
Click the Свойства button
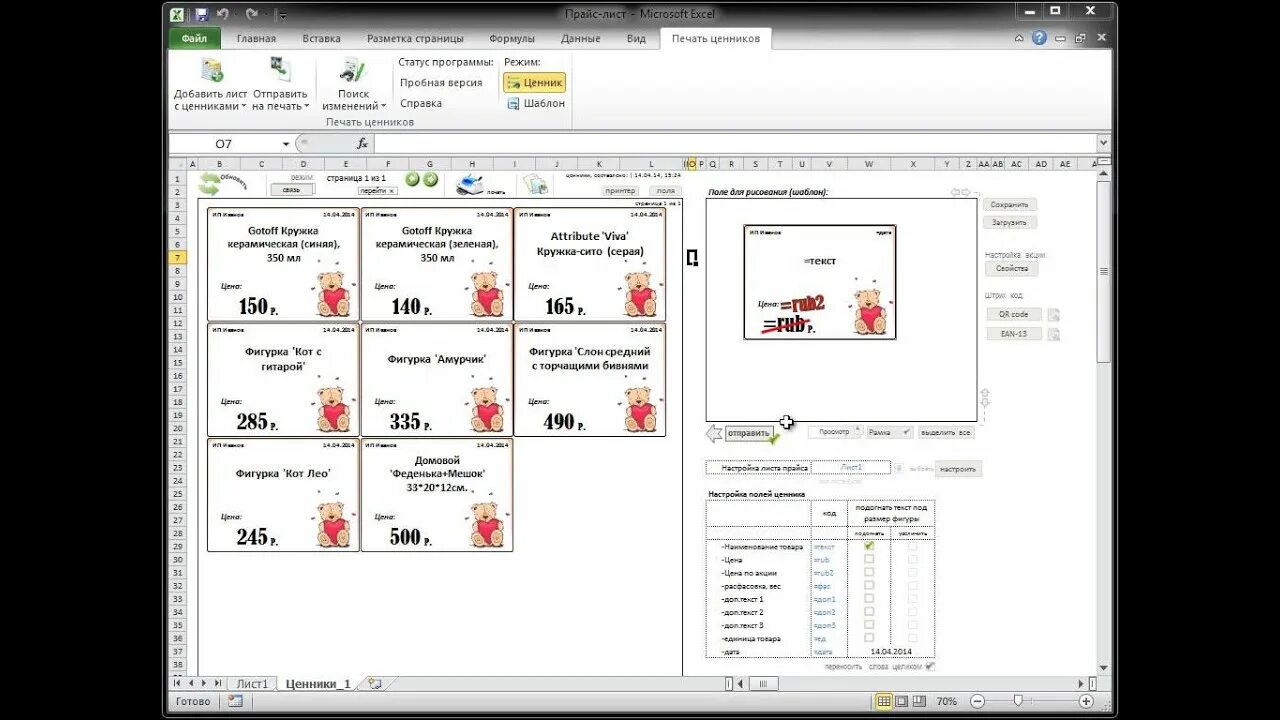[1011, 268]
